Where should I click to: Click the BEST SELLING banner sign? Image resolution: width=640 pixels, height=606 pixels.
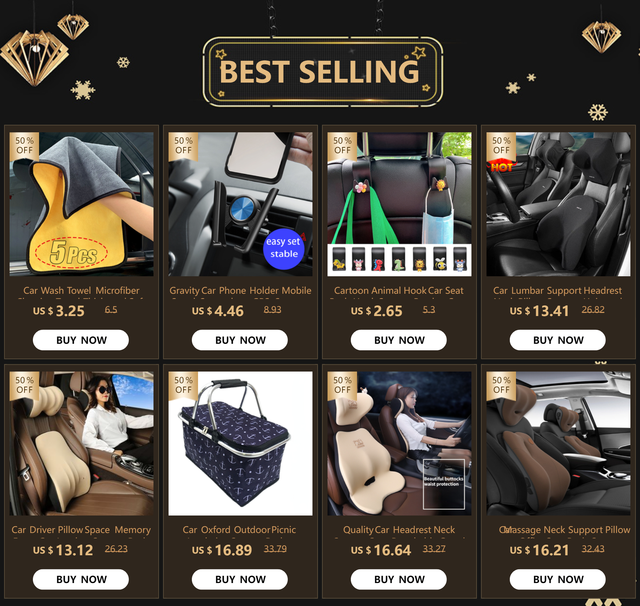[x=322, y=72]
